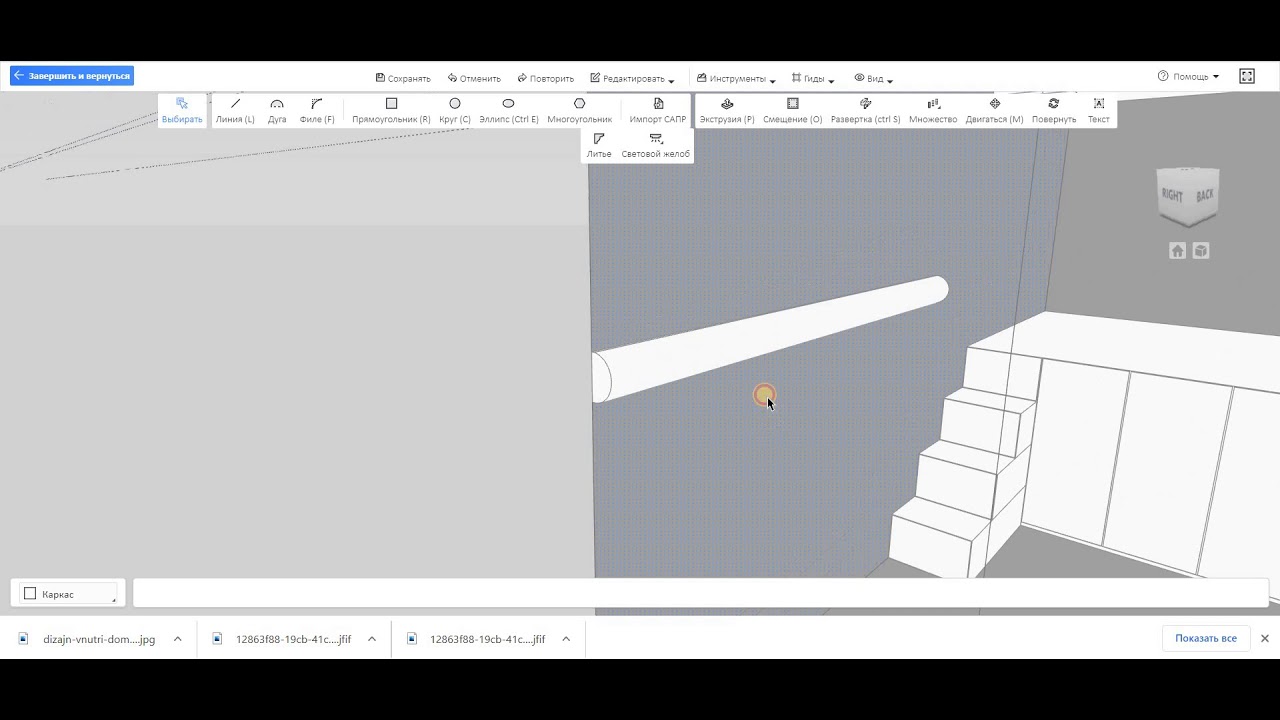The width and height of the screenshot is (1280, 720).
Task: Select the Литье molding tool
Action: [x=599, y=146]
